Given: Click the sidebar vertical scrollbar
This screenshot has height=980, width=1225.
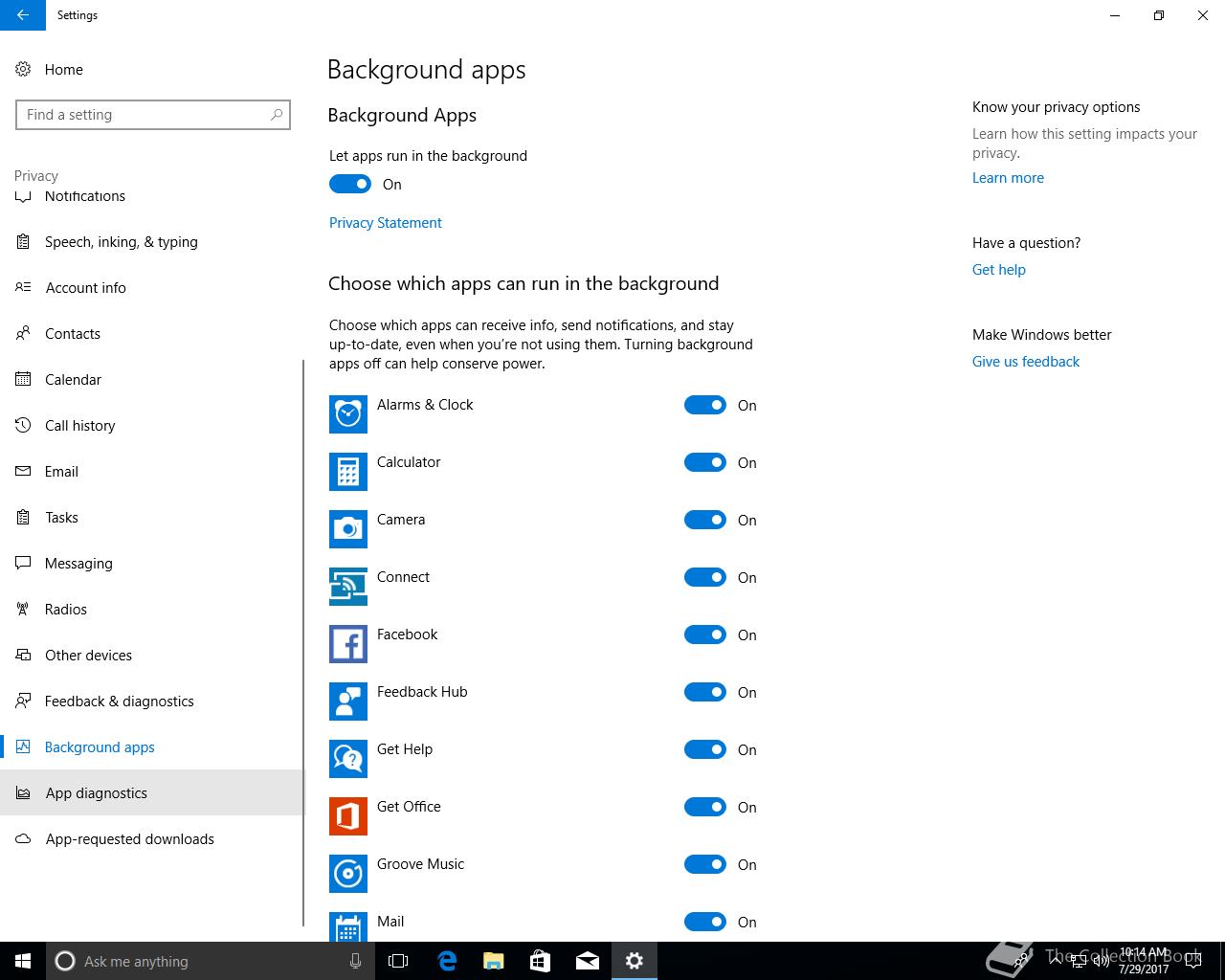Looking at the screenshot, I should point(303,643).
